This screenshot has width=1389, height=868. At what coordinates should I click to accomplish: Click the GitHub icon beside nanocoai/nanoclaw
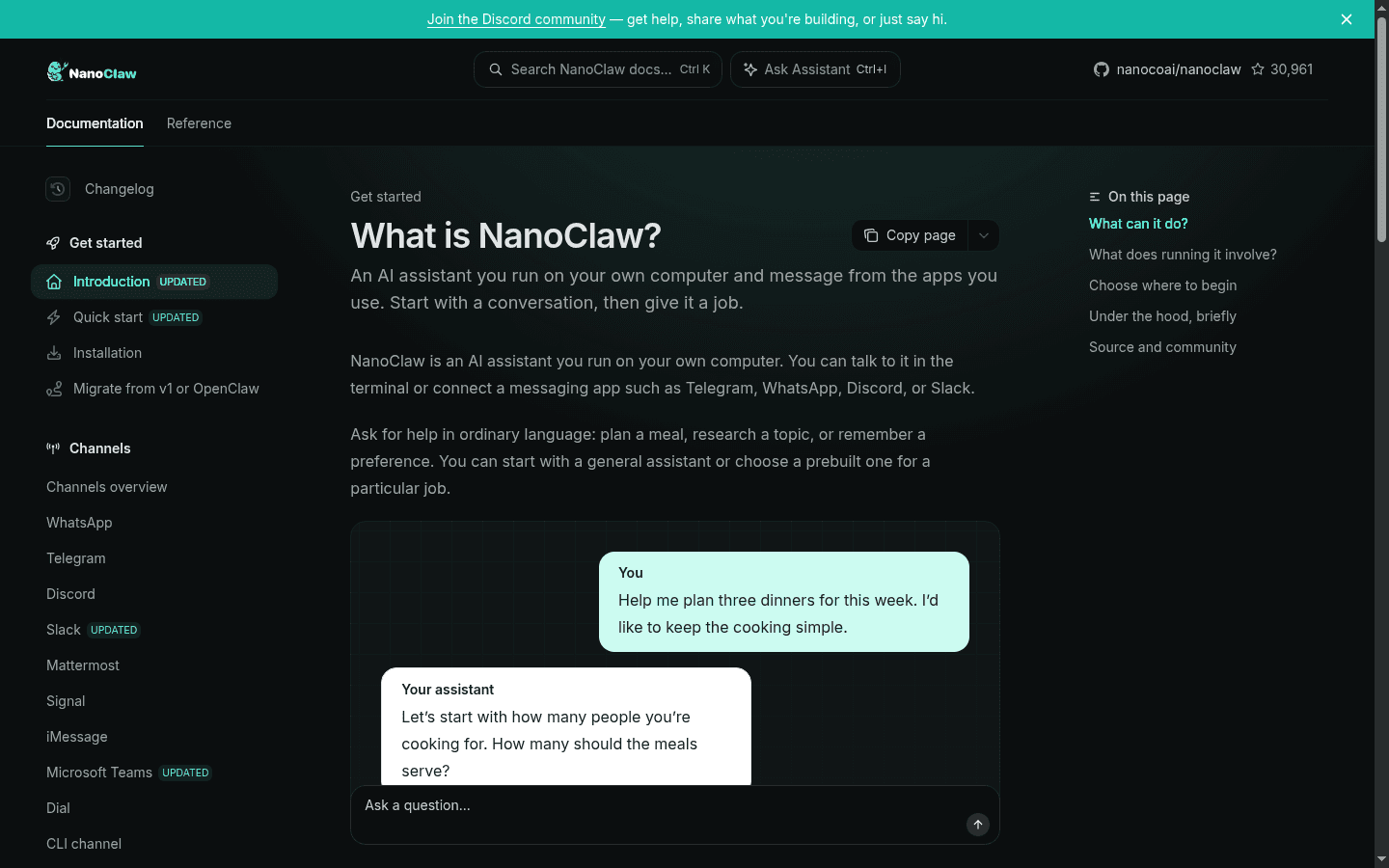1102,69
